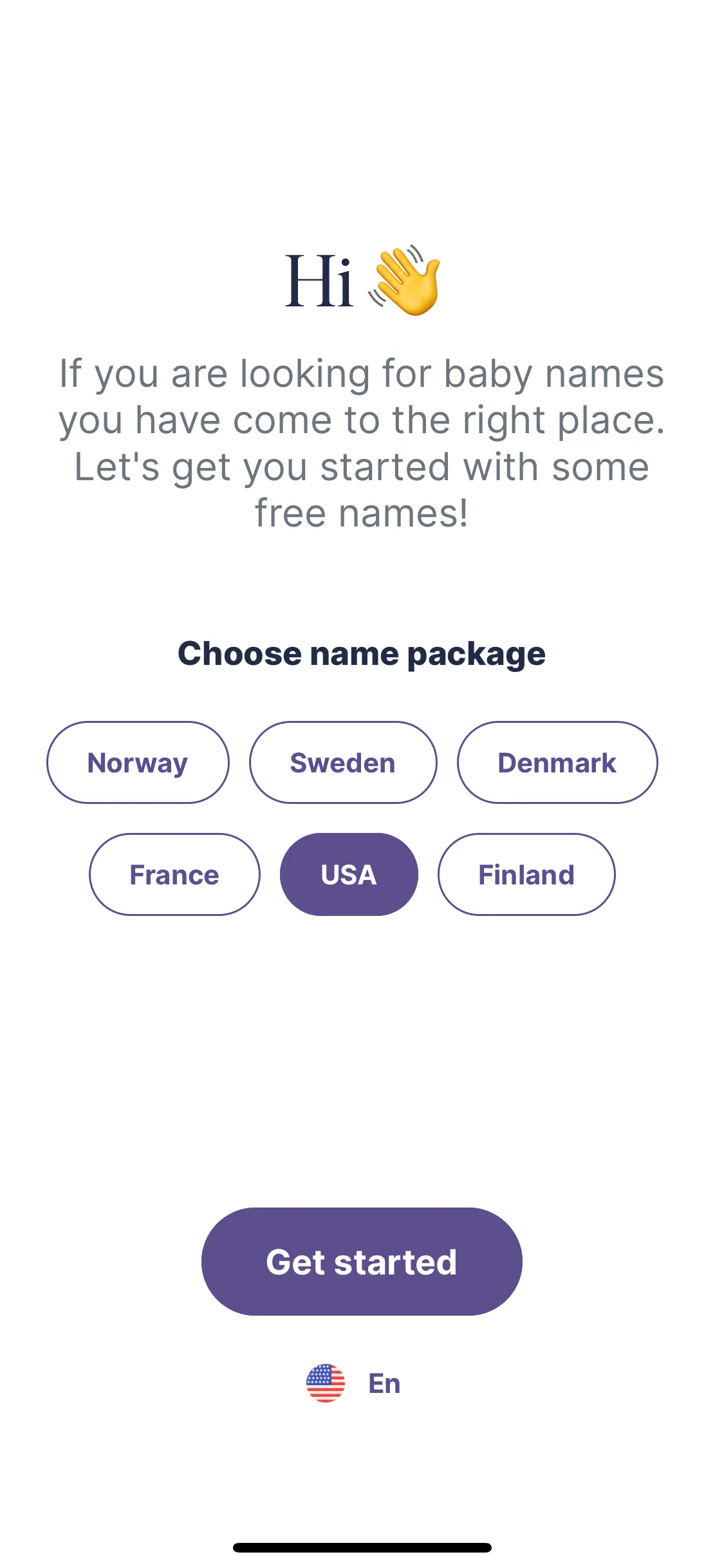Tap the black home indicator bar
The height and width of the screenshot is (1568, 724).
[362, 1547]
